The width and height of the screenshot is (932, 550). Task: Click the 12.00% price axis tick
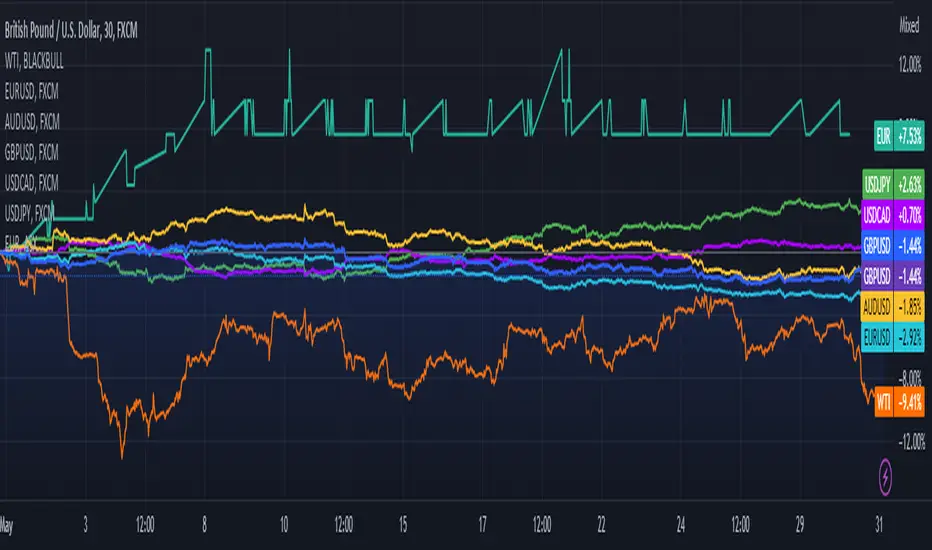910,64
